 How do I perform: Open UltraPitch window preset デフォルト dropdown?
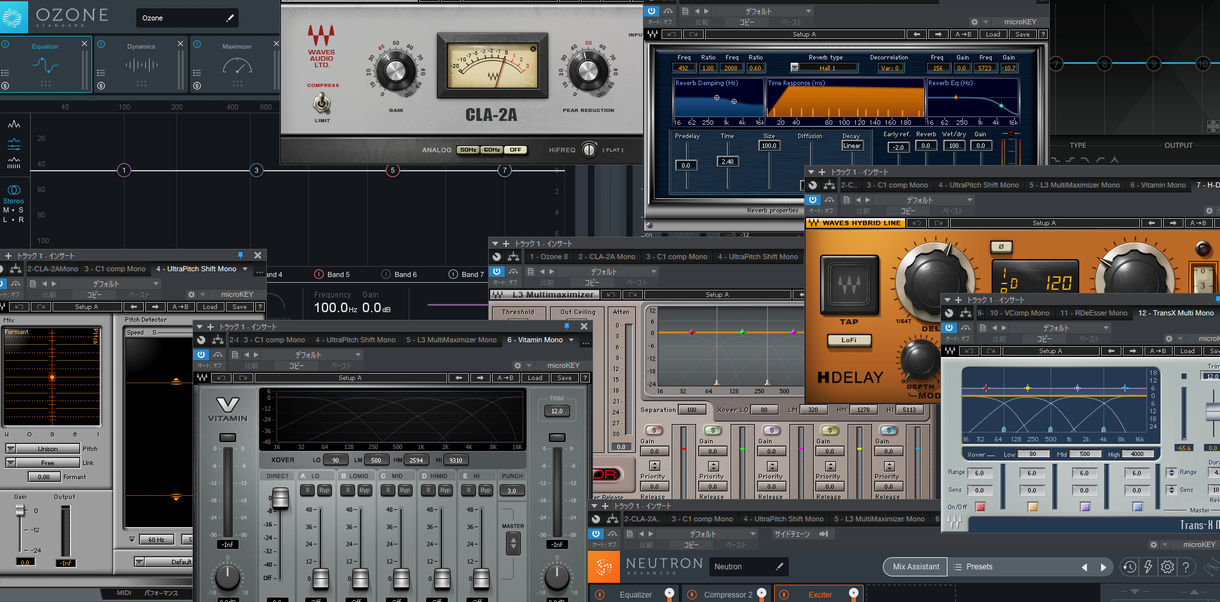pyautogui.click(x=108, y=283)
